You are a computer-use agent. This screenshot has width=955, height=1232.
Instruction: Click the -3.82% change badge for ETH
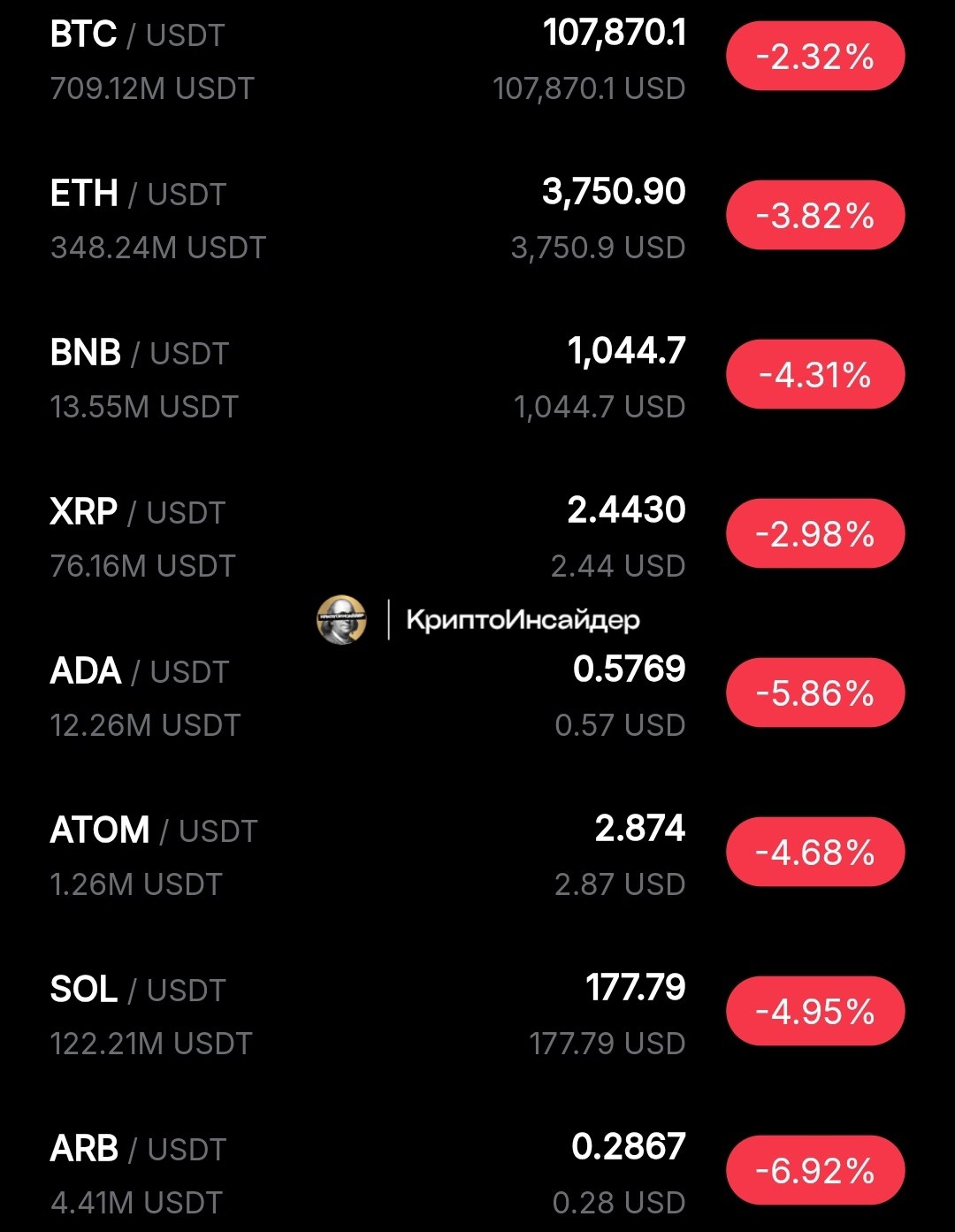pos(815,216)
